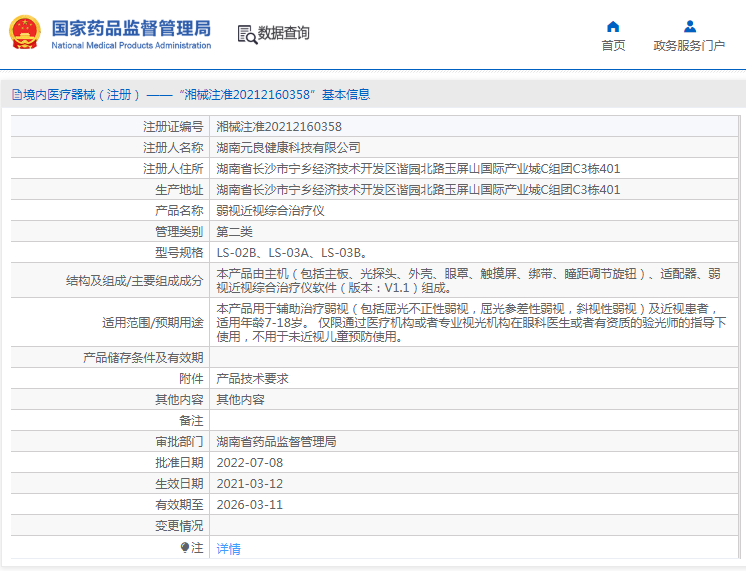This screenshot has height=571, width=746.
Task: Click the bulb icon beside 注
Action: coord(185,548)
